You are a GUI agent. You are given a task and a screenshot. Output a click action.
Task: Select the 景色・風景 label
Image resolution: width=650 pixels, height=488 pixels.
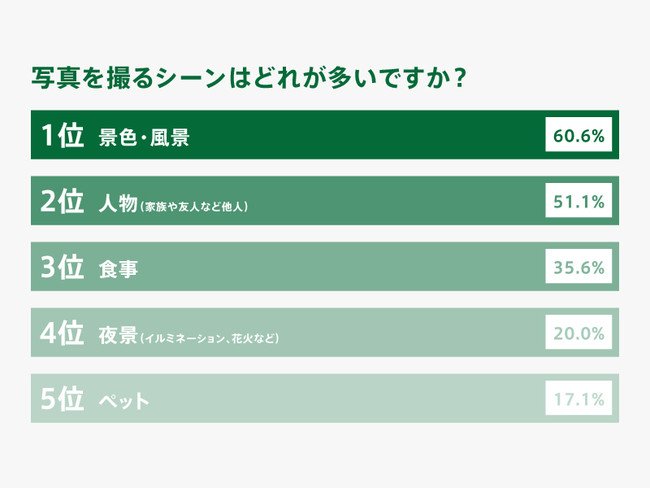tap(144, 136)
